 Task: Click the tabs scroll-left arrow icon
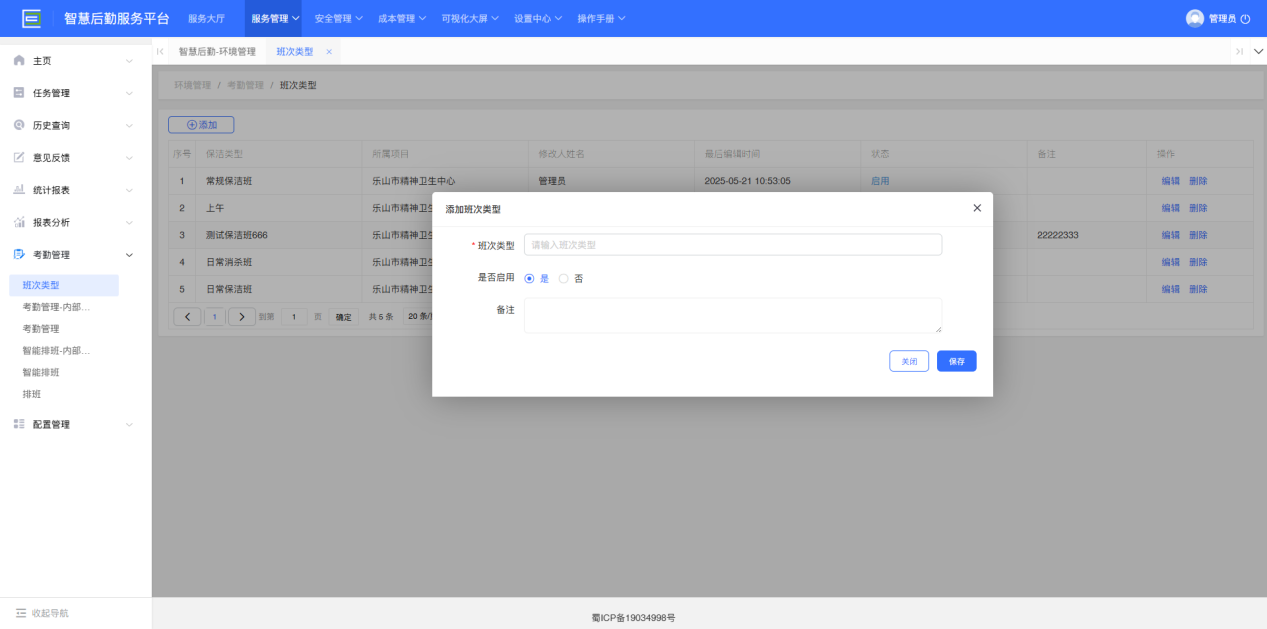pos(160,51)
